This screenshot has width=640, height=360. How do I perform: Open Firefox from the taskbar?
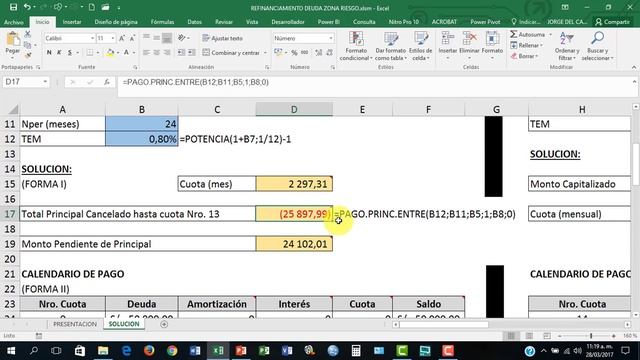[x=149, y=351]
